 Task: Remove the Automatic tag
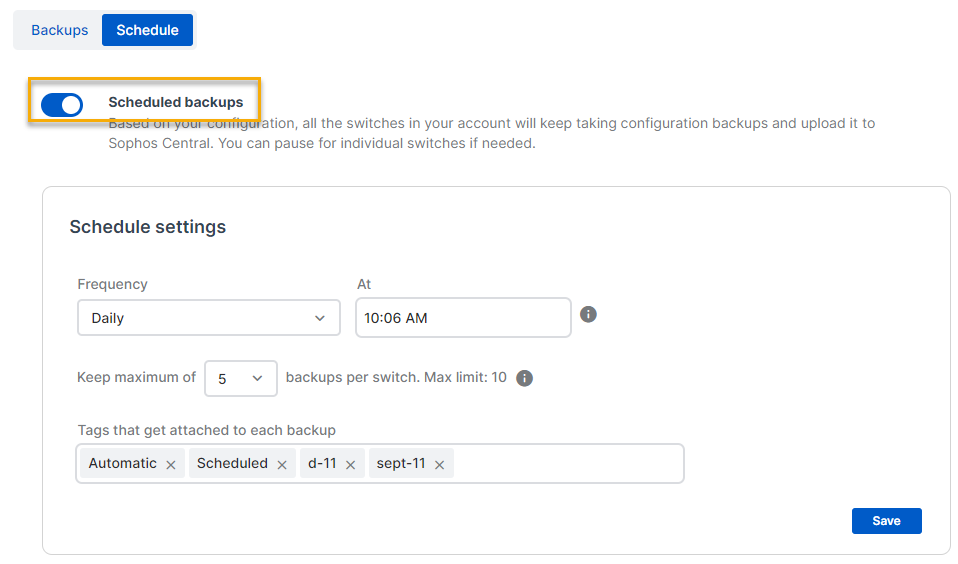[171, 464]
